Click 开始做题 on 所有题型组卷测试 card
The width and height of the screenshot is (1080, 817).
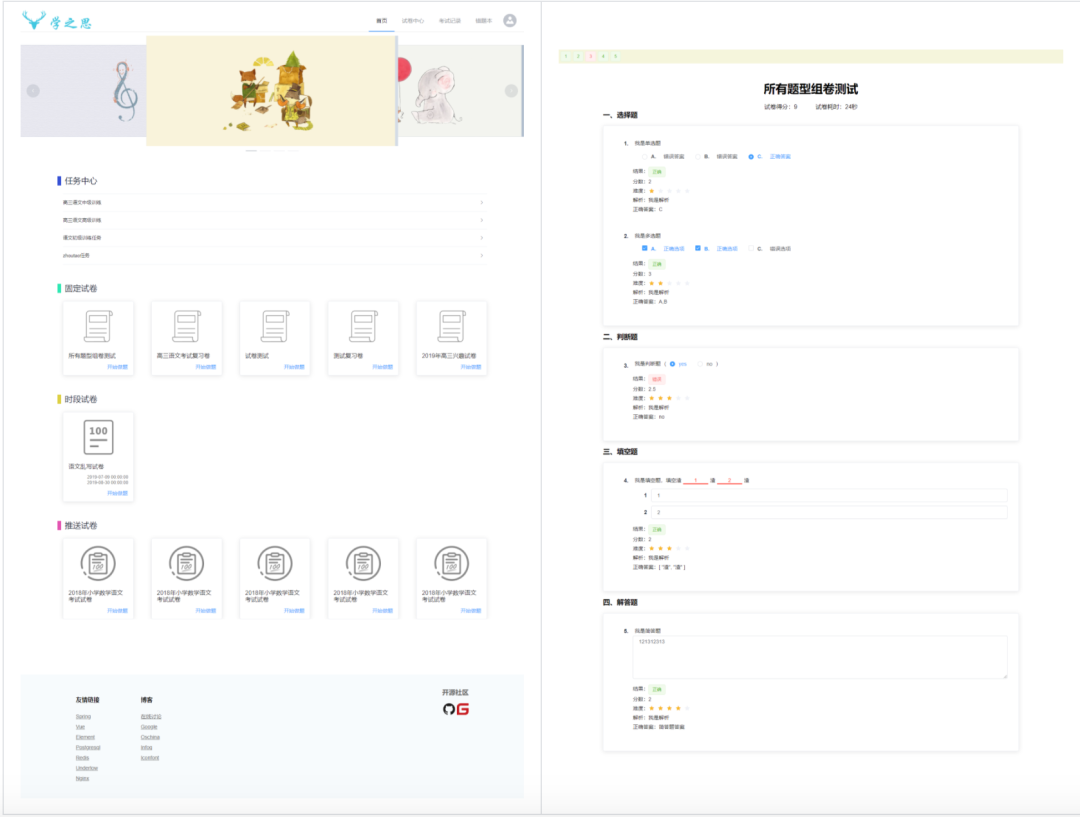118,367
